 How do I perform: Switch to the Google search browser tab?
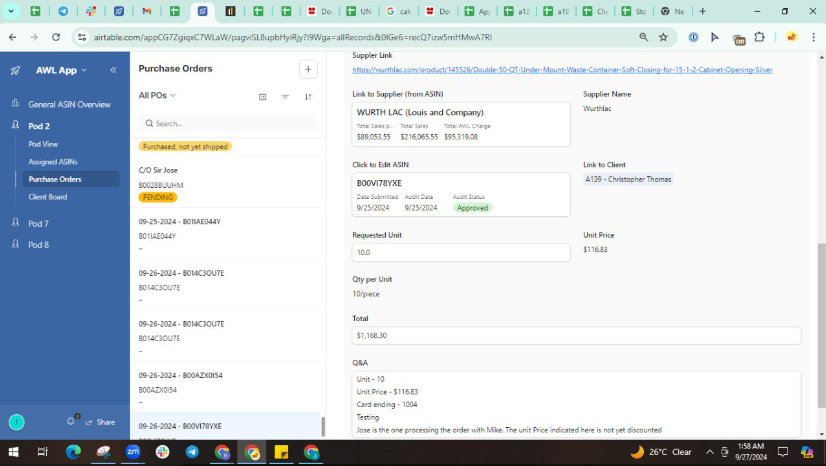point(398,11)
